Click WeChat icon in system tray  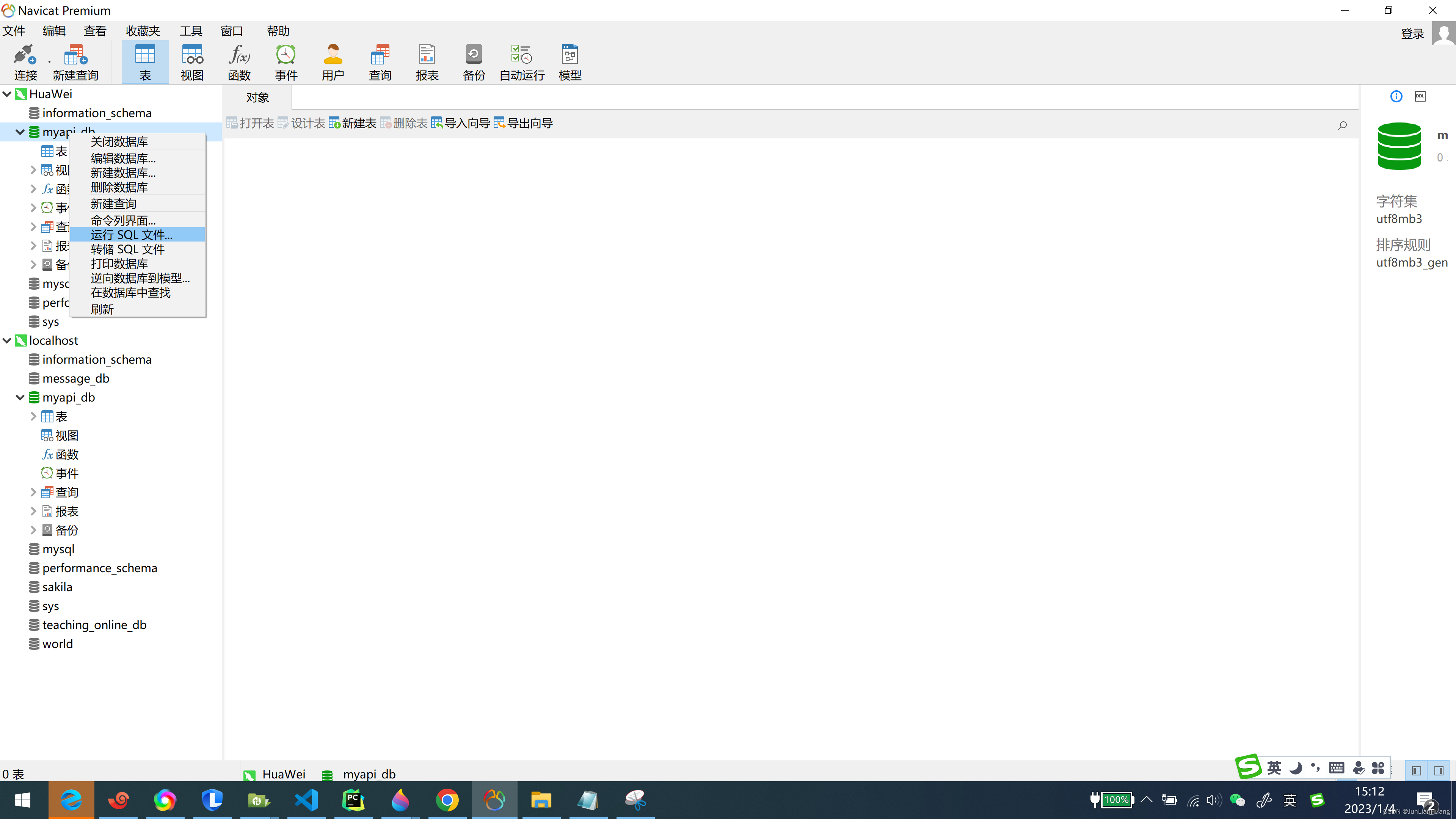(x=1237, y=800)
